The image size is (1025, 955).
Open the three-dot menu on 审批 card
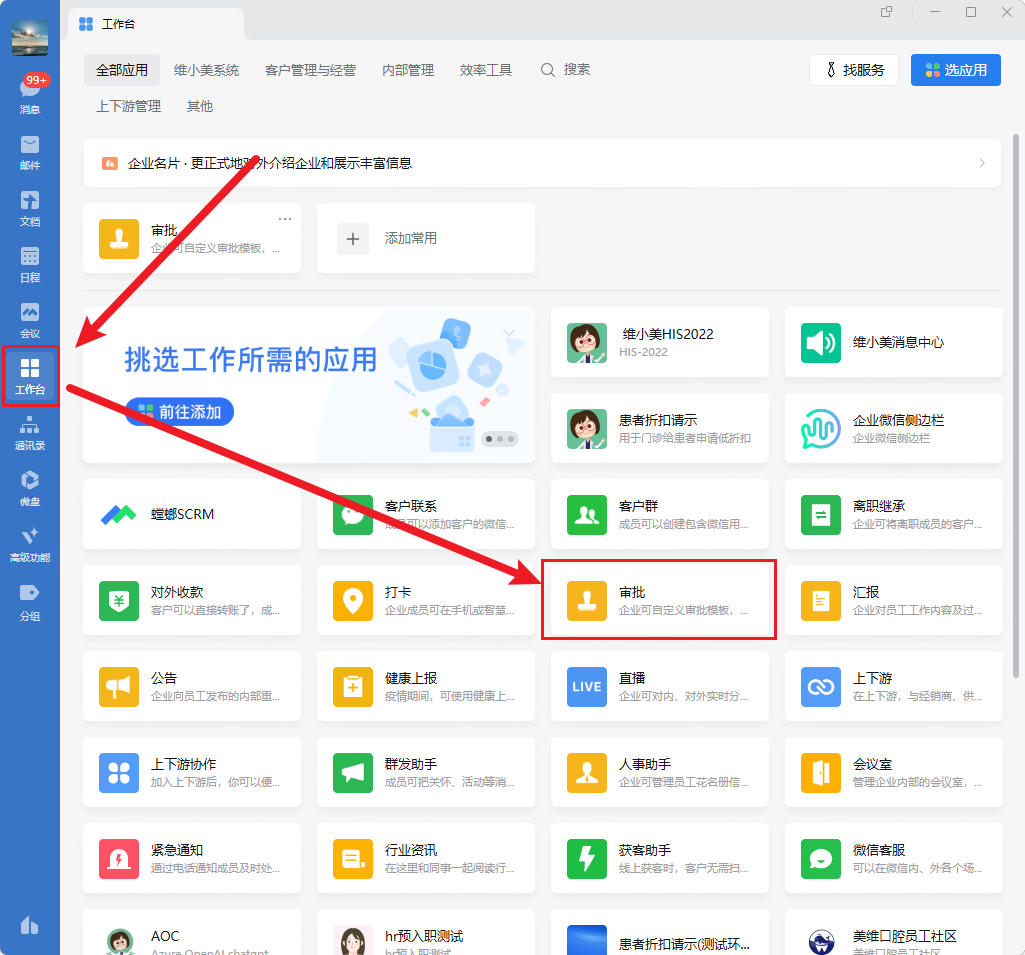click(285, 219)
